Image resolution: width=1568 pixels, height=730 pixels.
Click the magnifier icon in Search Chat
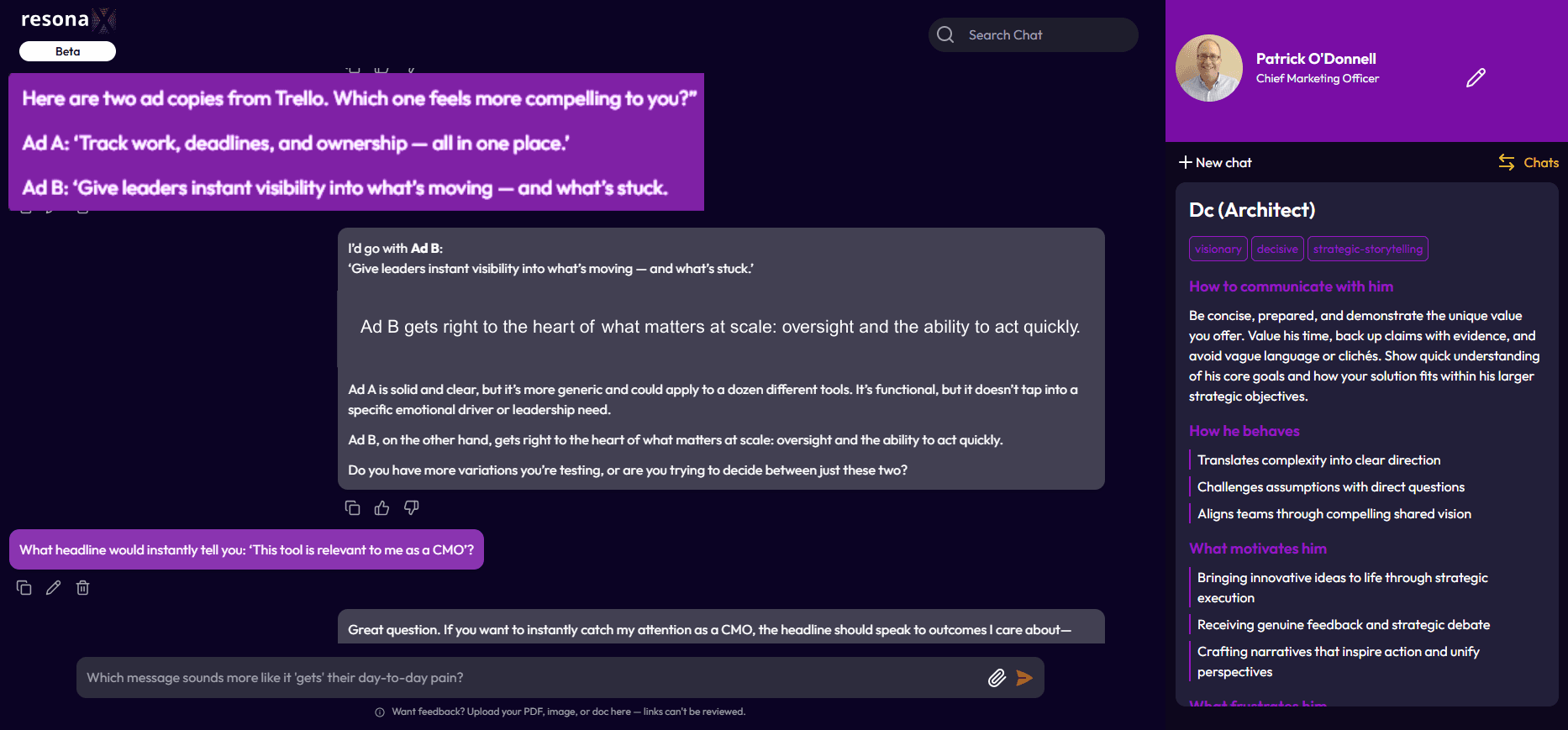945,34
